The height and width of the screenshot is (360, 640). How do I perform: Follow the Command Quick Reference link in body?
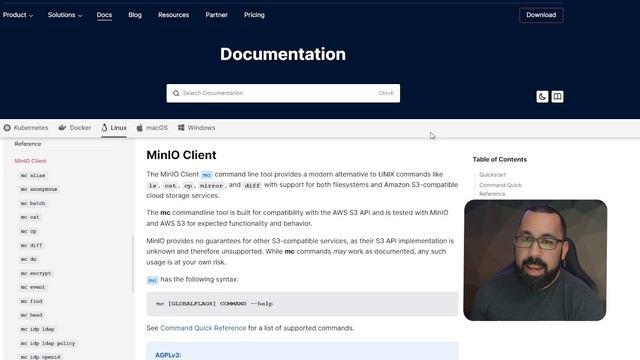203,328
